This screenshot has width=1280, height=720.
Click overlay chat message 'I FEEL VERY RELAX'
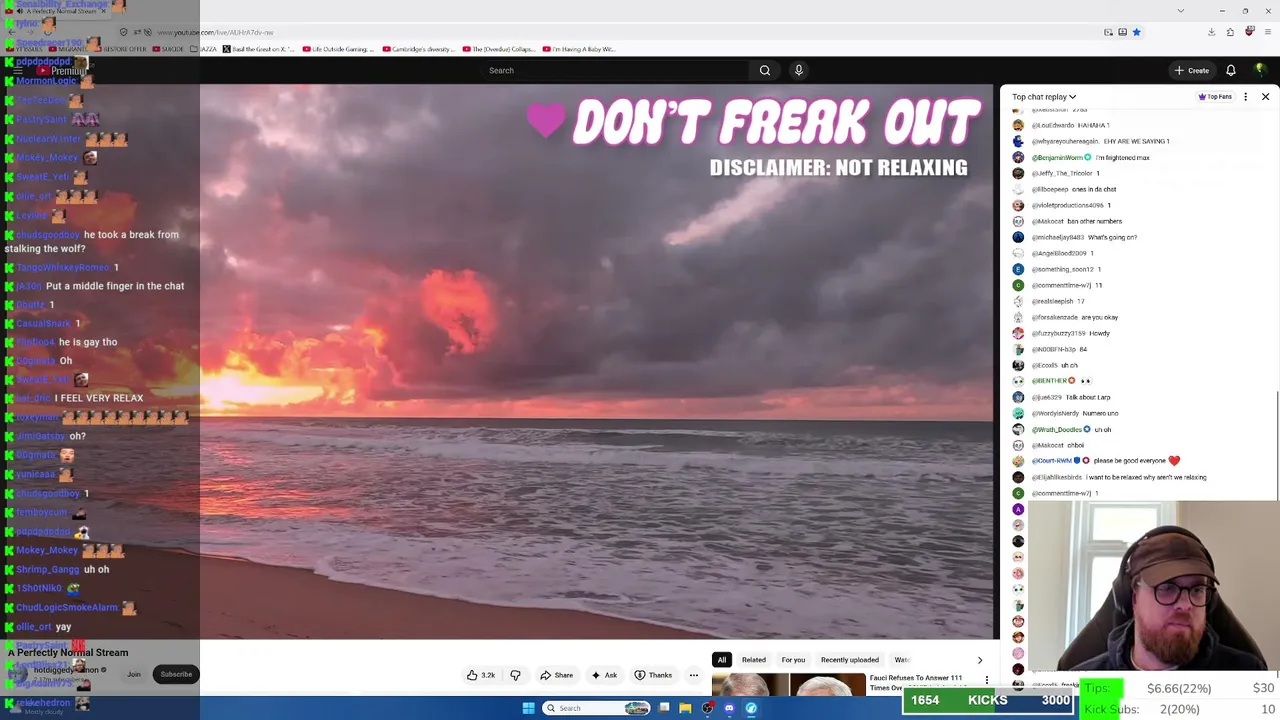pyautogui.click(x=99, y=398)
